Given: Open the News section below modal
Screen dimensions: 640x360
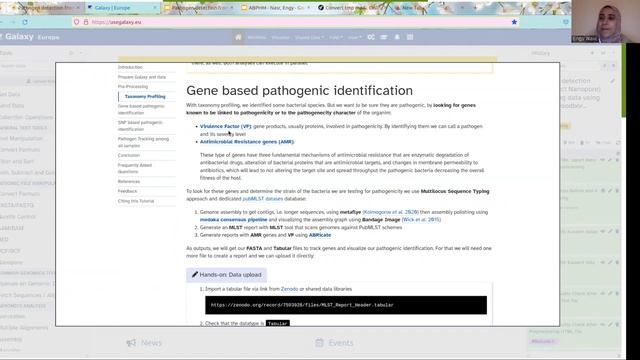Looking at the screenshot, I should click(x=144, y=343).
